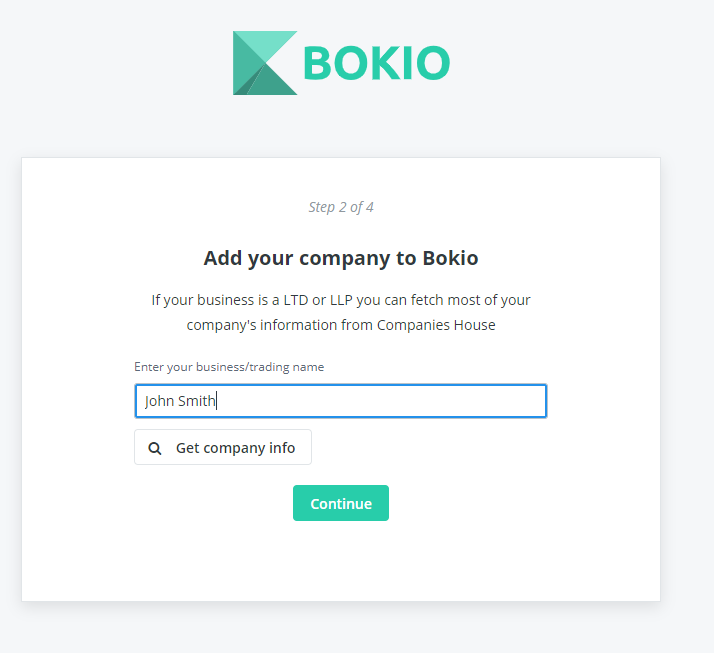Click the word 'John' in the input
Image resolution: width=714 pixels, height=653 pixels.
(159, 402)
